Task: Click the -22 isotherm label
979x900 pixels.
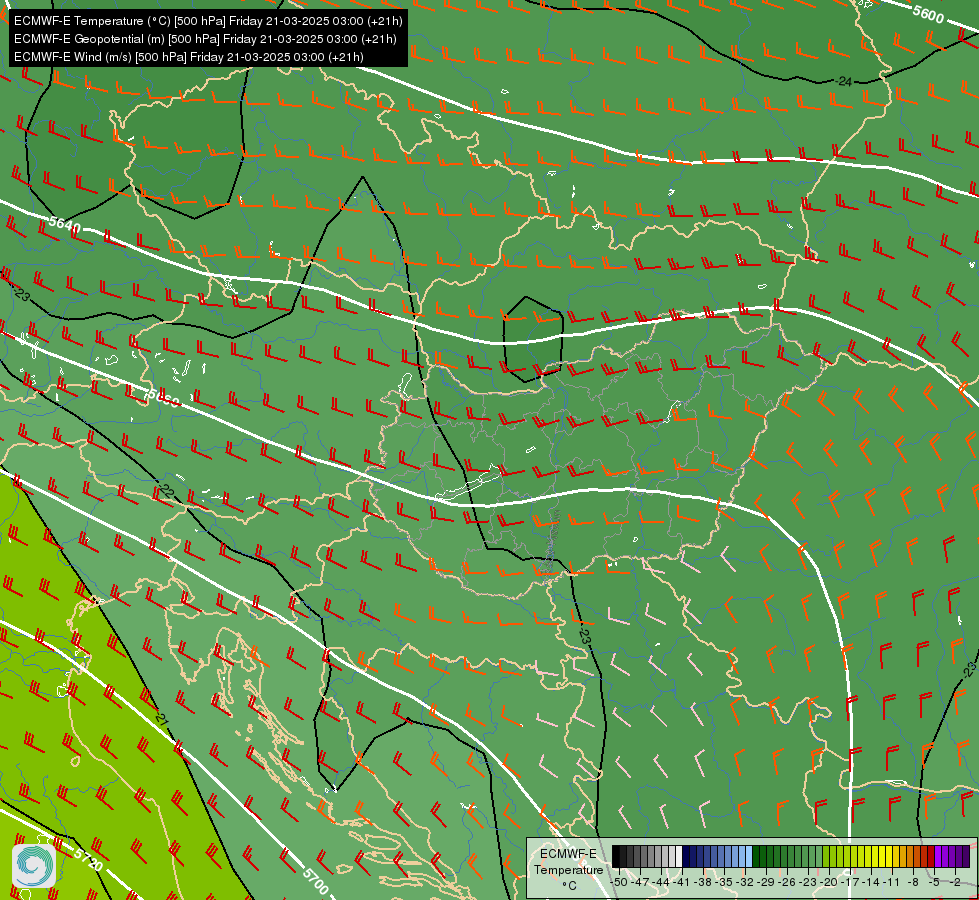Action: click(165, 491)
